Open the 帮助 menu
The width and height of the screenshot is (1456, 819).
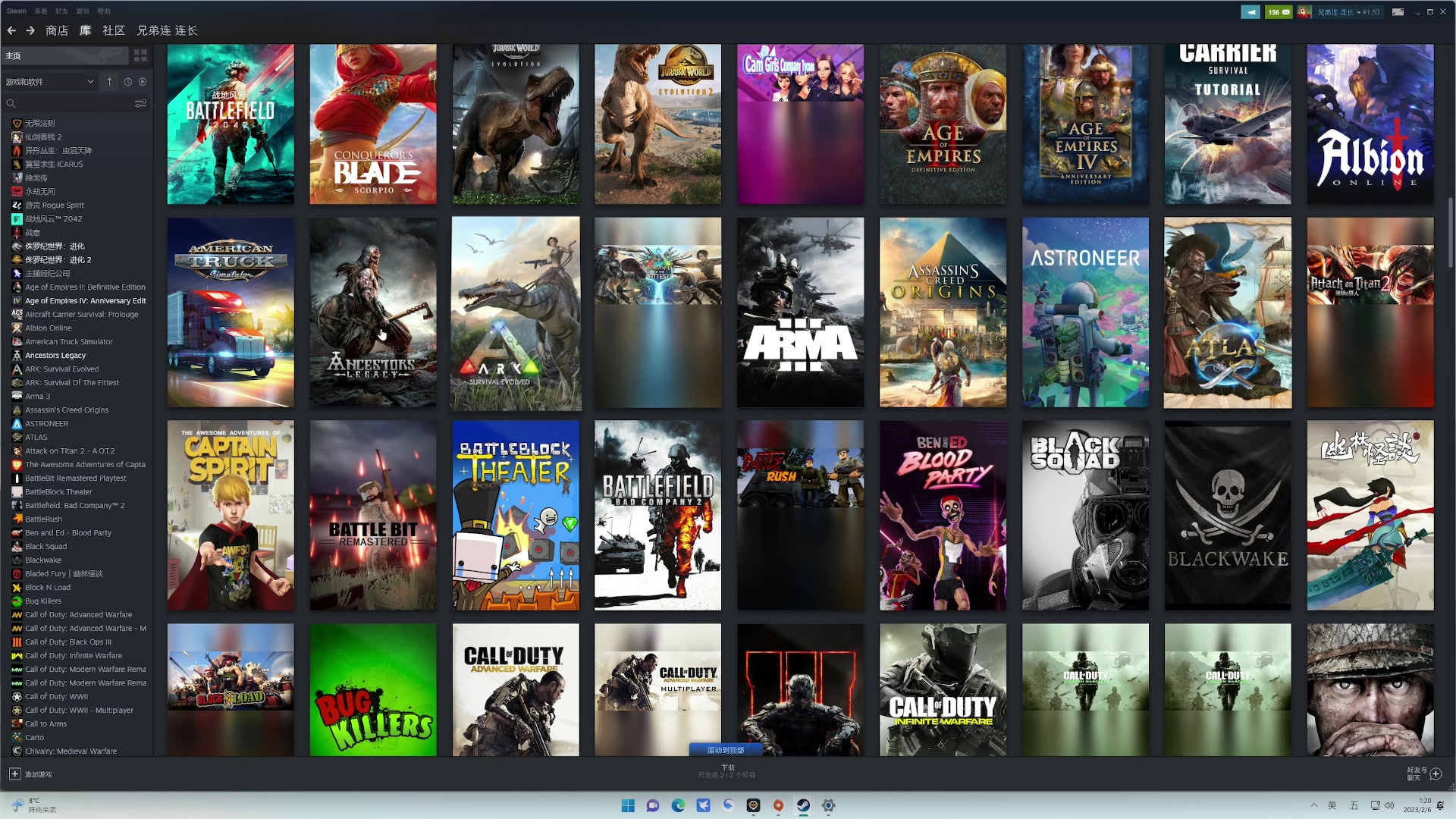(x=104, y=11)
